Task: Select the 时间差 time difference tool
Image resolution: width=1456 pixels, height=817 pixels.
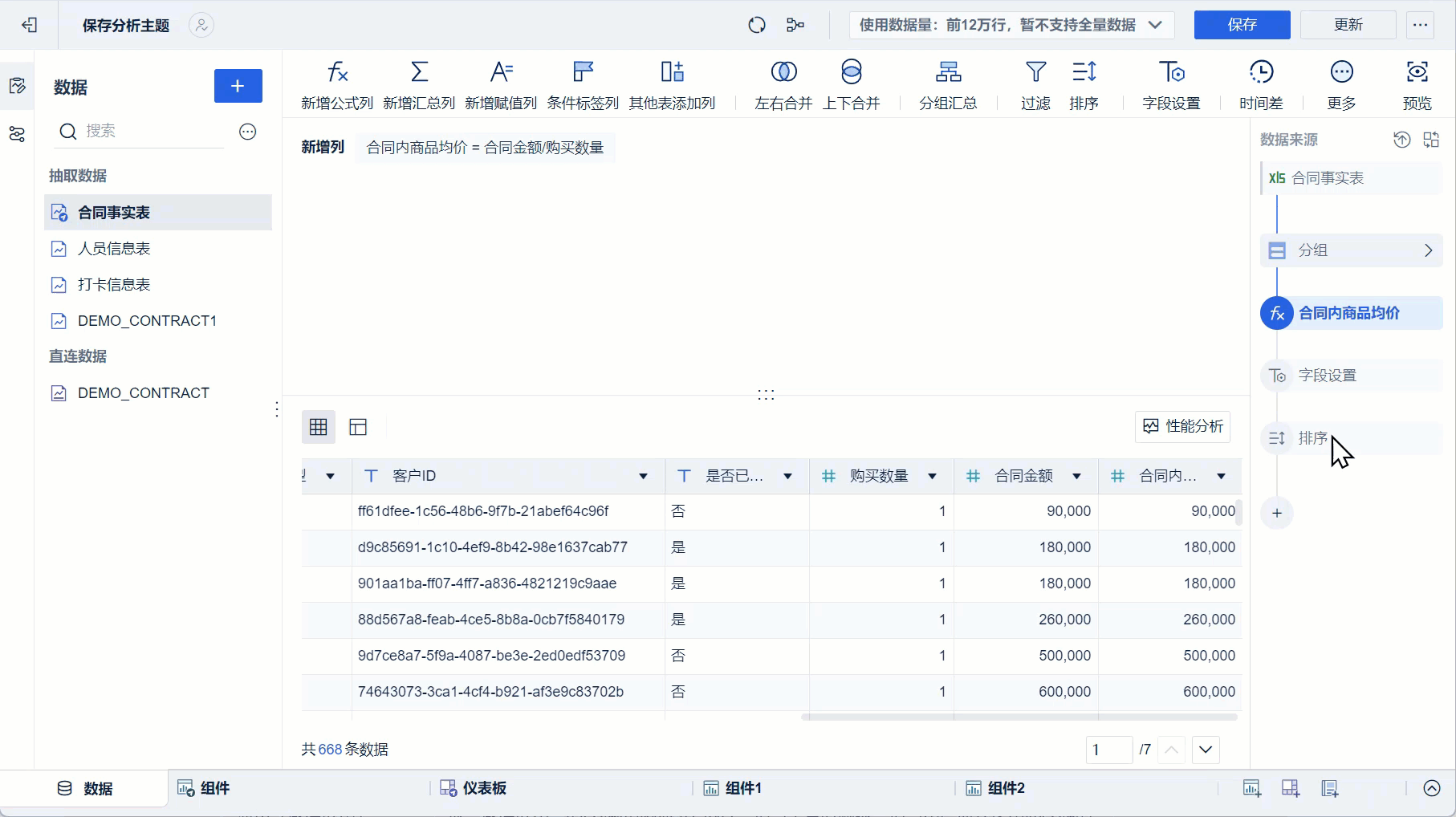Action: coord(1261,85)
